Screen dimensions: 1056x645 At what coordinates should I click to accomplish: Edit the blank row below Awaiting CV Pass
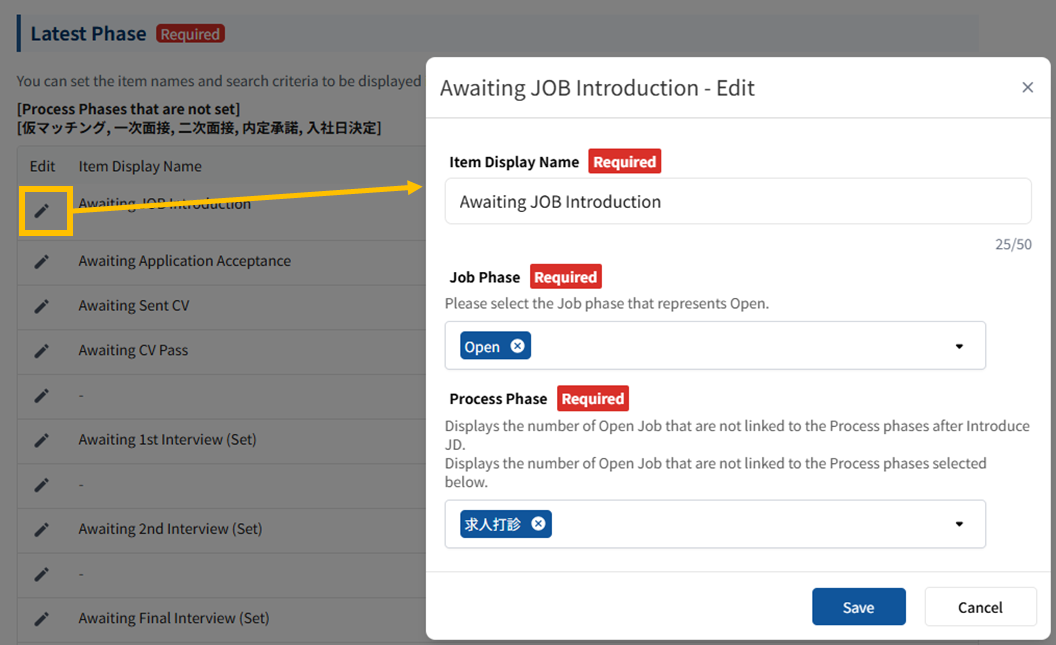tap(42, 396)
